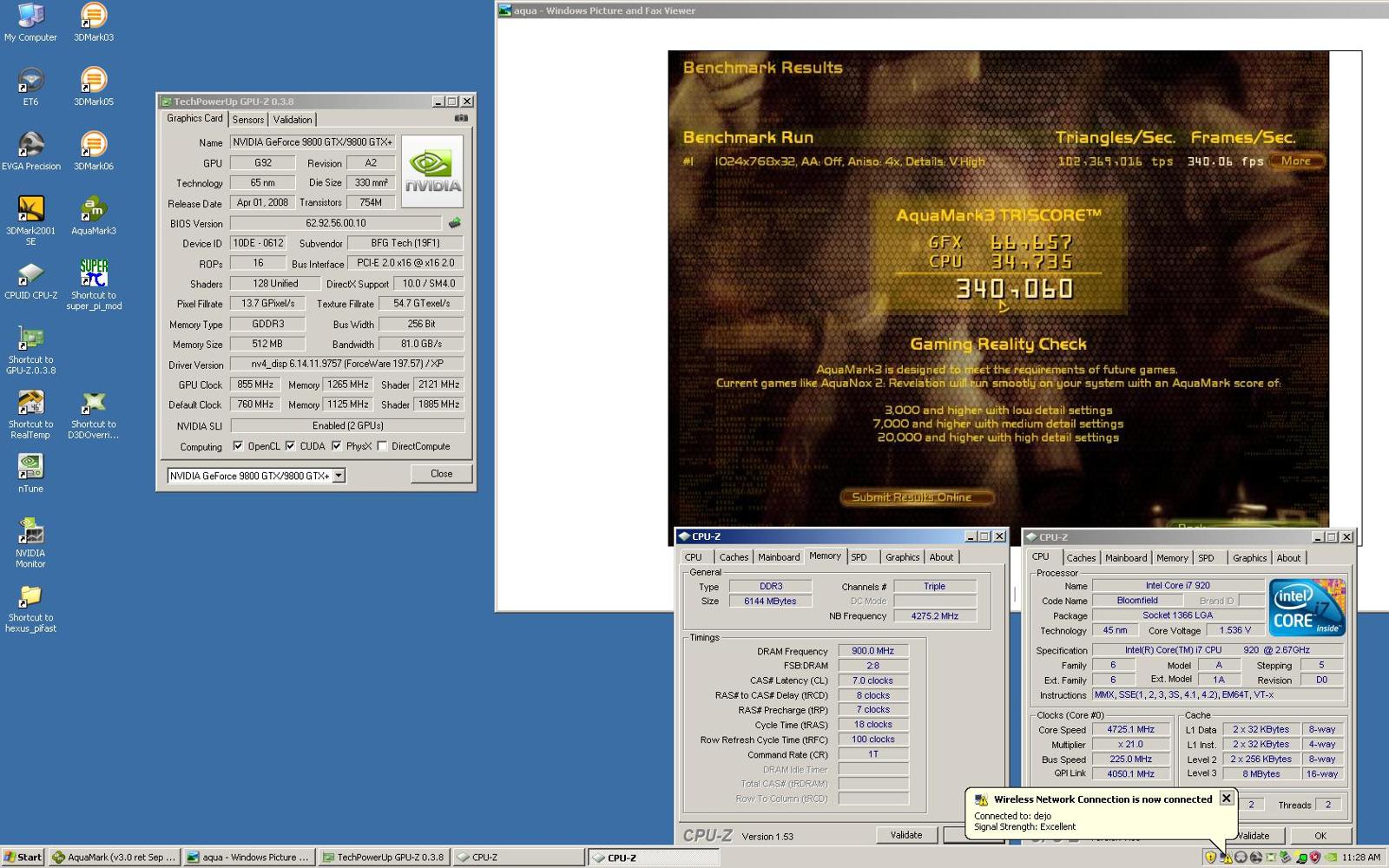Click Intel Core i7 920 name value

click(1177, 585)
